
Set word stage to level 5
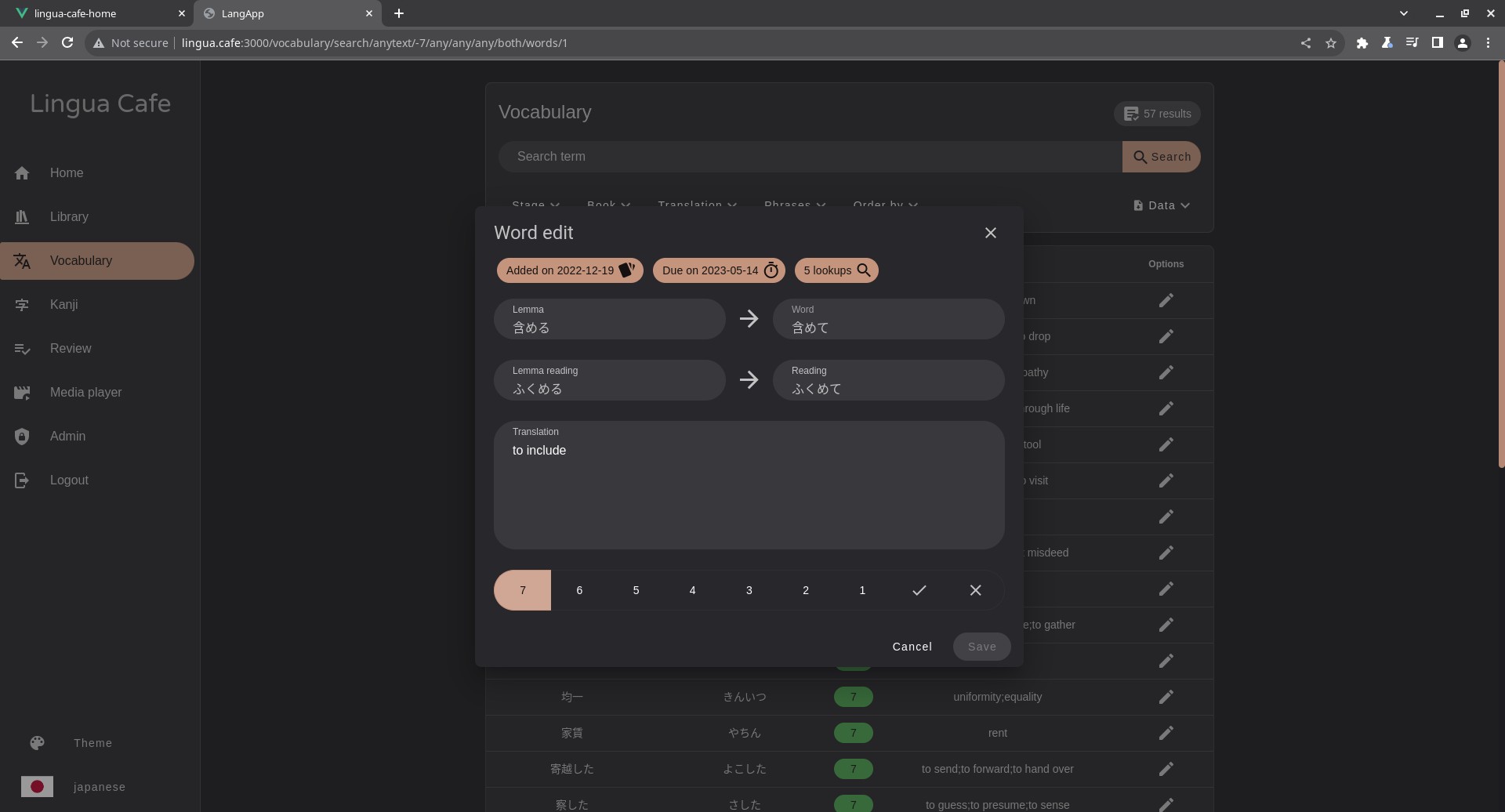click(x=636, y=590)
